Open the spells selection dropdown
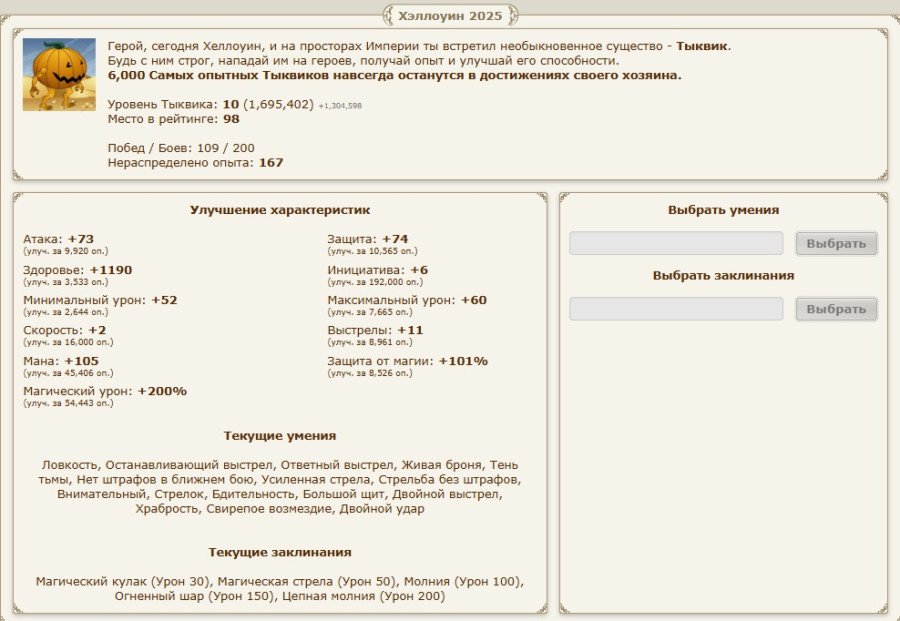 coord(676,309)
